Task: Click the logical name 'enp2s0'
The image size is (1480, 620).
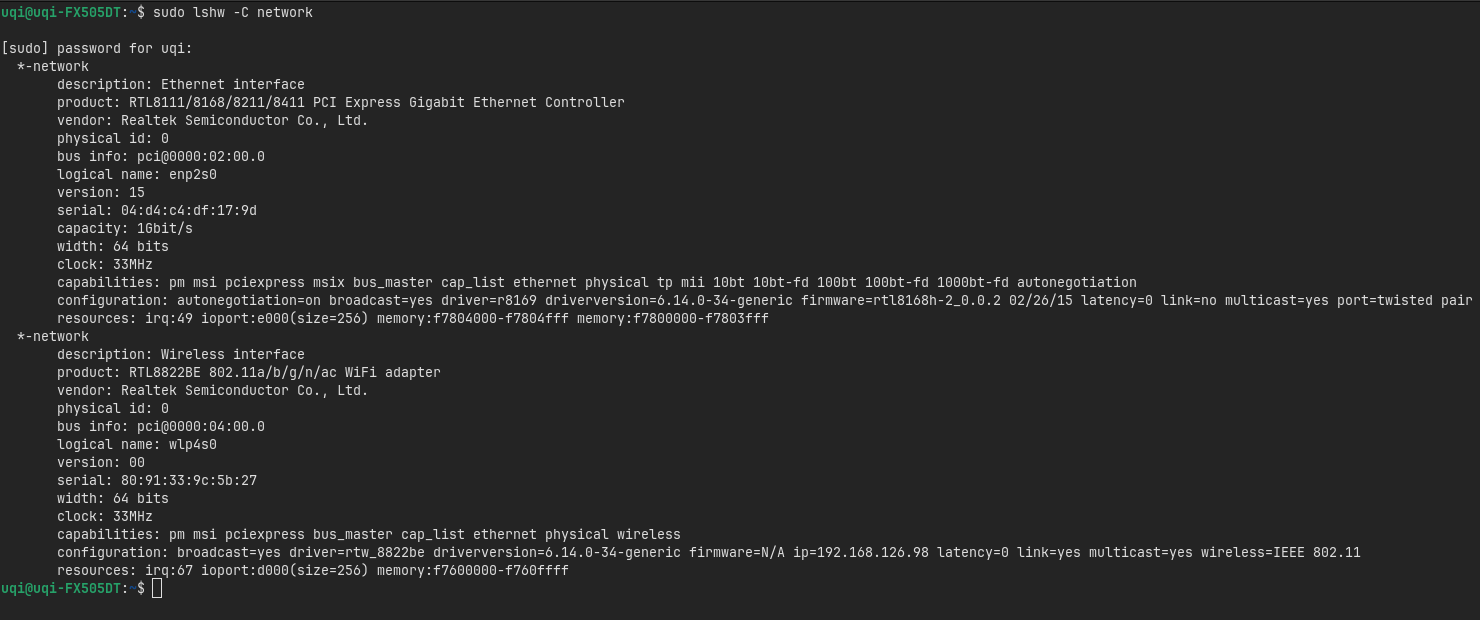Action: [x=192, y=174]
